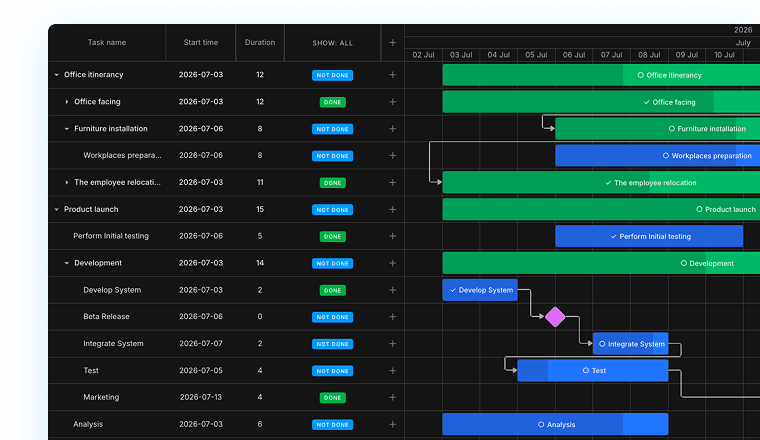Toggle Beta Release NOT DONE badge

332,317
